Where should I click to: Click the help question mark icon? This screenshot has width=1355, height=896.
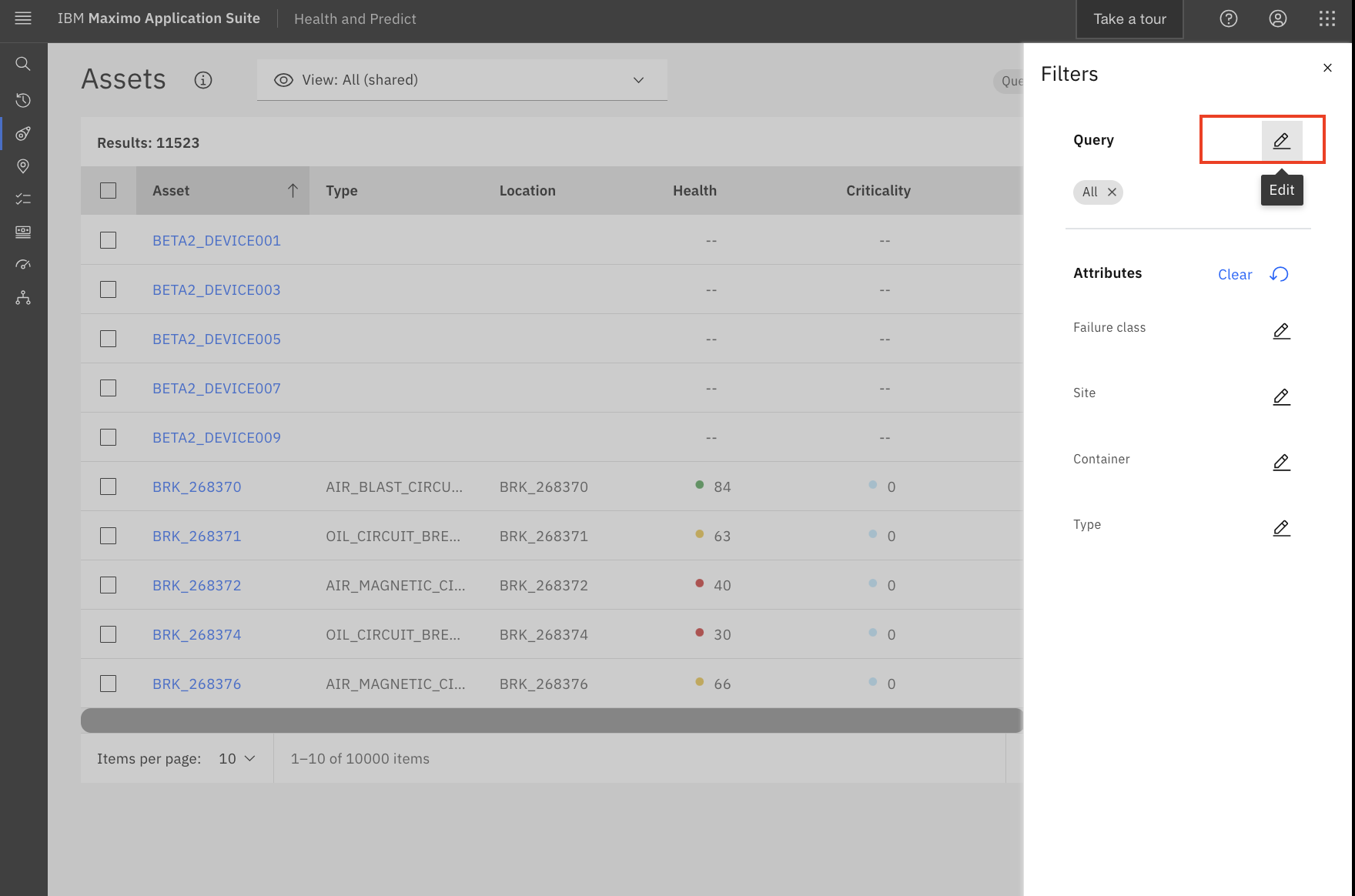(x=1229, y=18)
